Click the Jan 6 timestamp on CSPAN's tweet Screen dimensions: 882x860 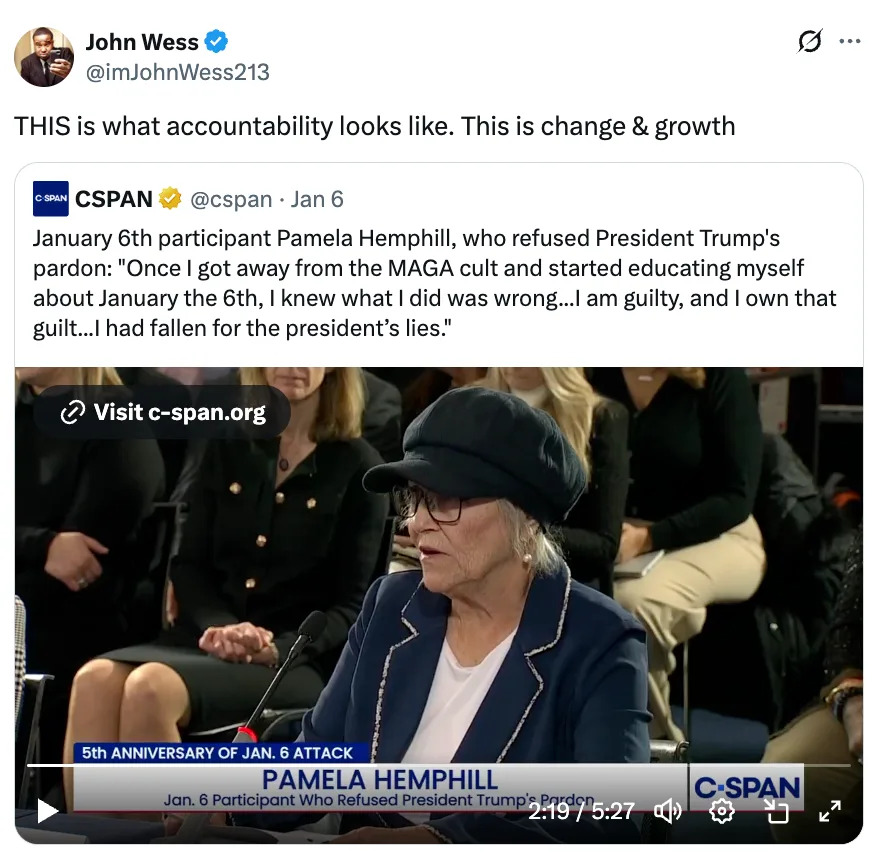tap(317, 198)
